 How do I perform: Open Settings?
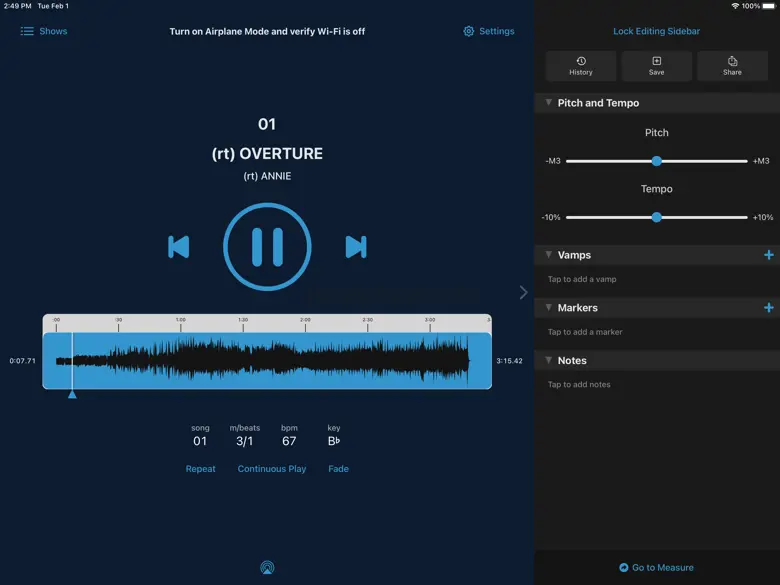pos(488,31)
